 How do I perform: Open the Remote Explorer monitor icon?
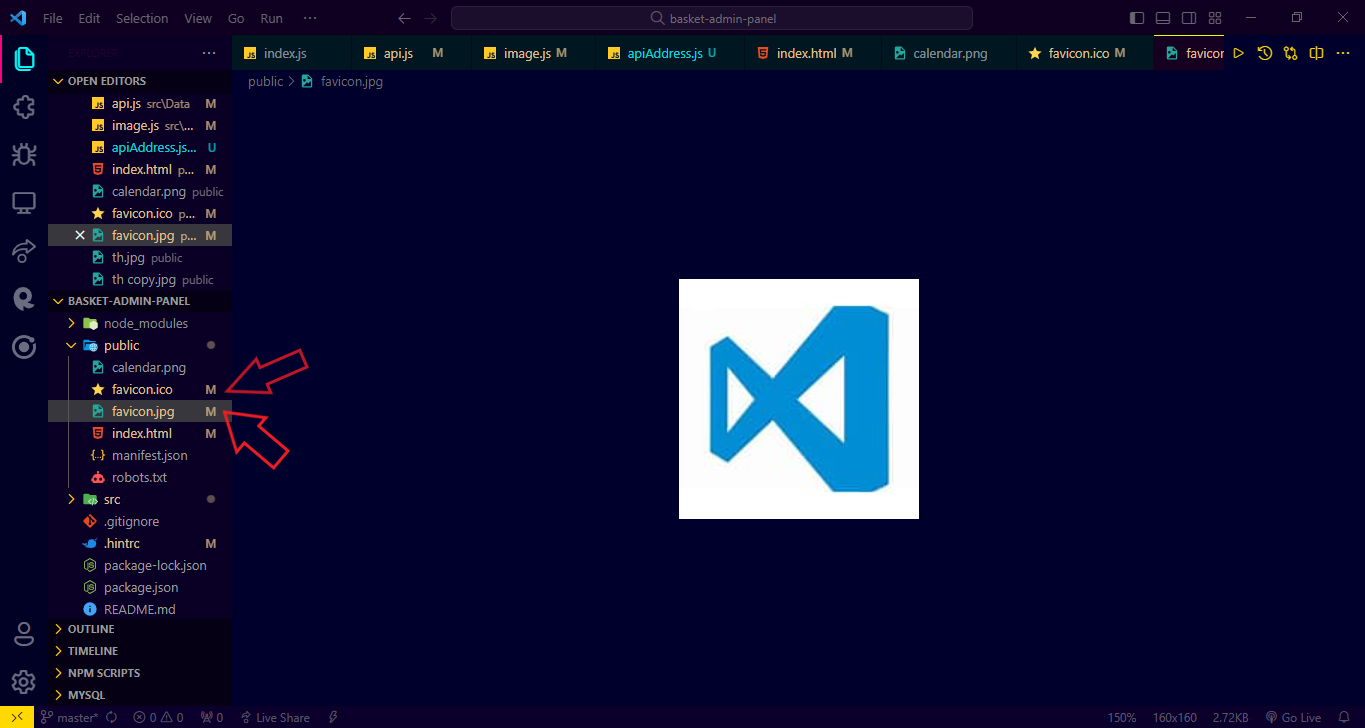[24, 203]
